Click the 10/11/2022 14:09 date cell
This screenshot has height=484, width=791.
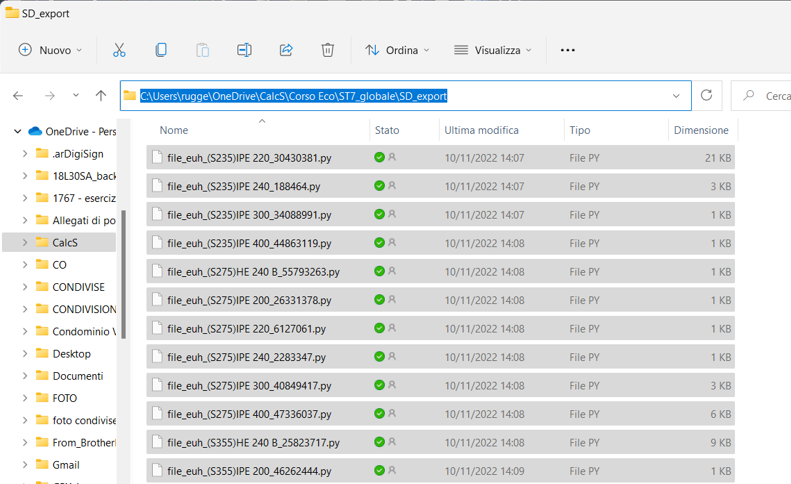tap(484, 471)
